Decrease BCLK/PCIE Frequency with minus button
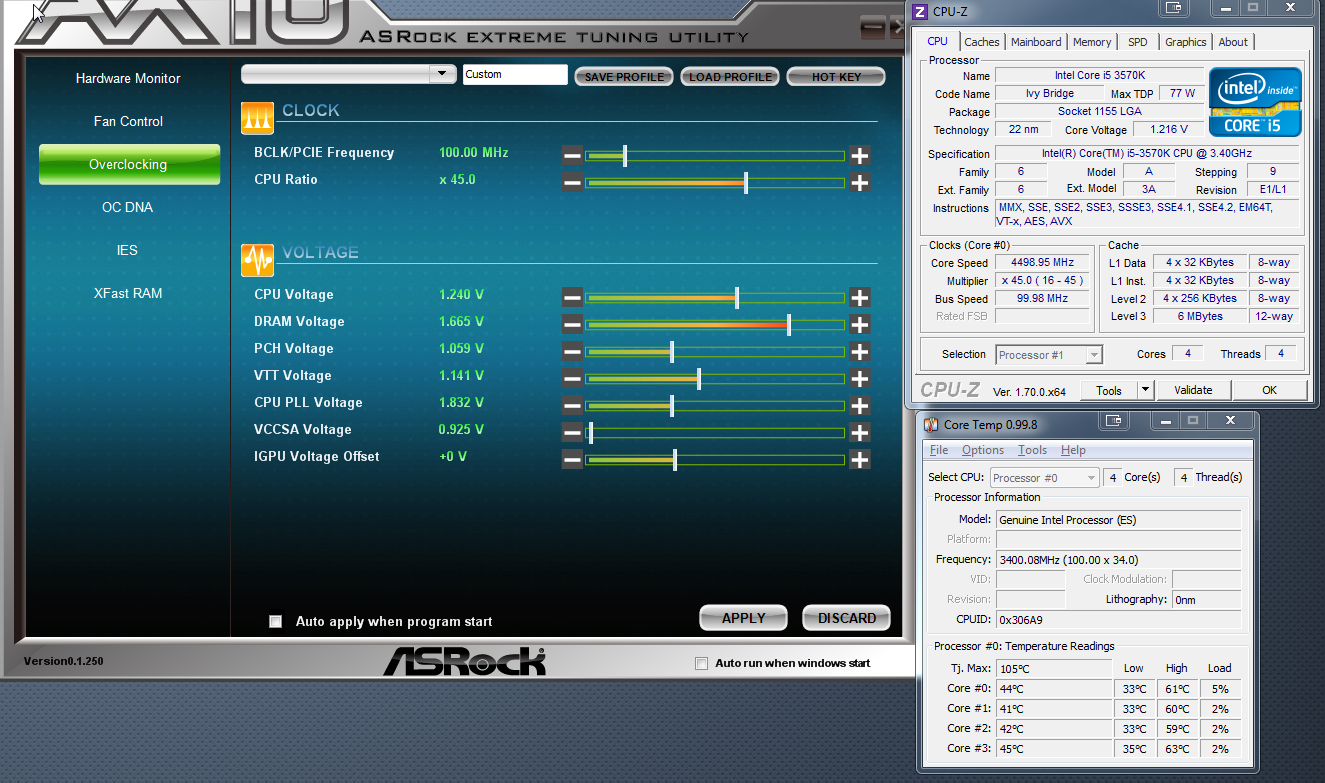 tap(572, 156)
